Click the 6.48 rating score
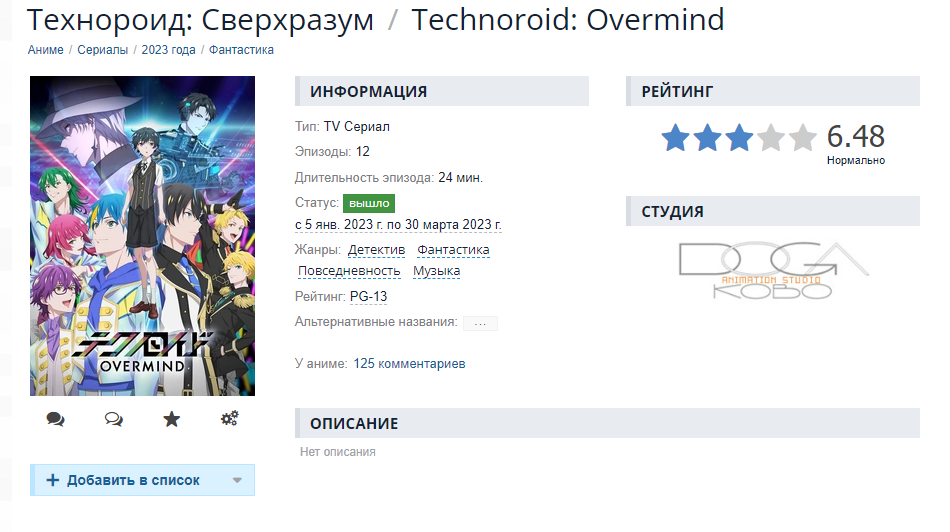This screenshot has height=532, width=950. tap(855, 136)
